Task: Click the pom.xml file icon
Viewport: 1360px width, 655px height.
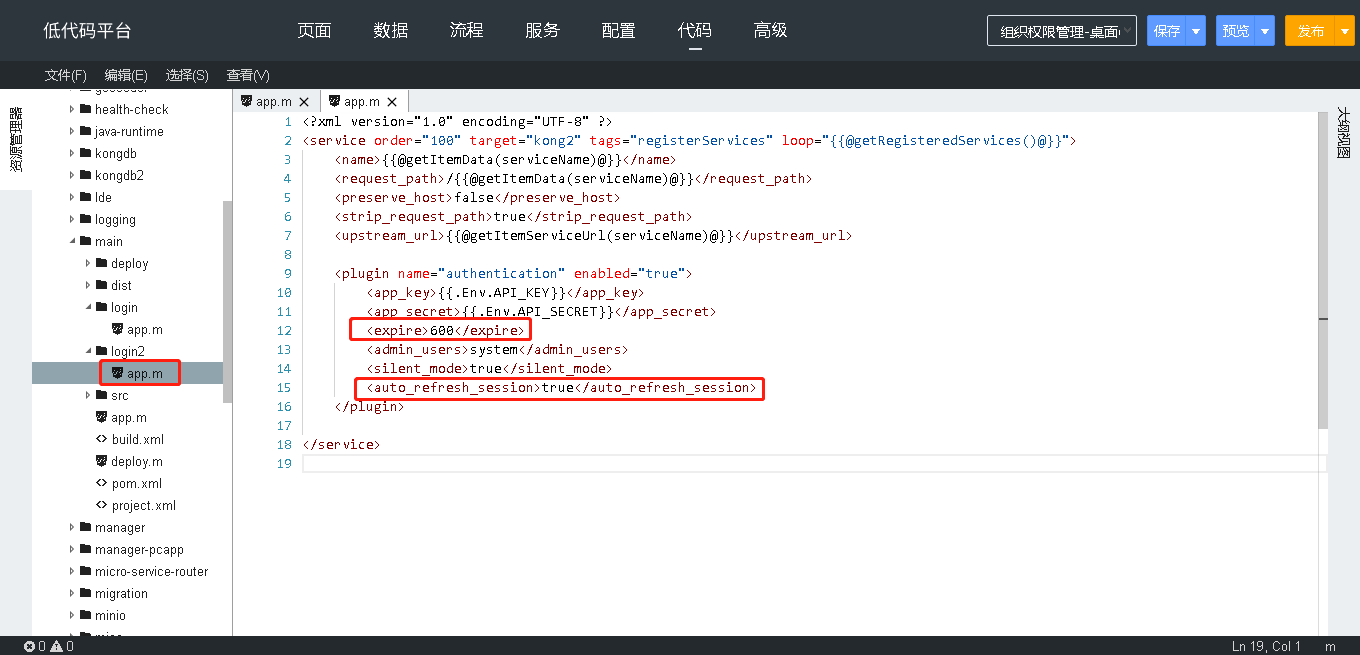Action: [101, 484]
